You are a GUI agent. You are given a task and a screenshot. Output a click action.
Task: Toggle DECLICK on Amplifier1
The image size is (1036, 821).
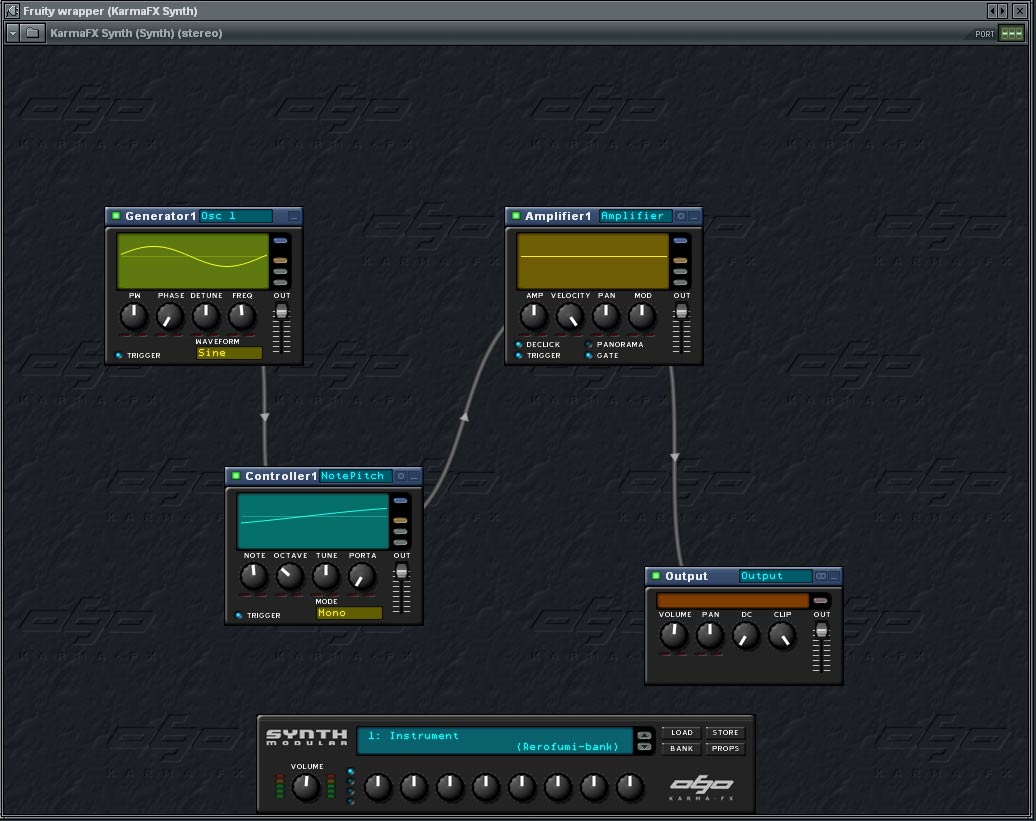(x=519, y=344)
